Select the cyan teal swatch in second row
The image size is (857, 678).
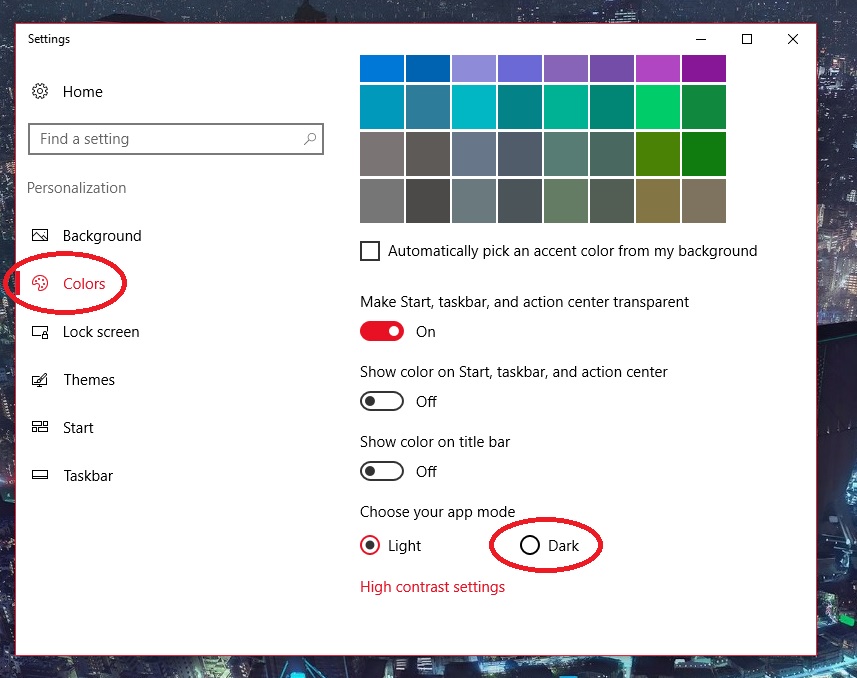coord(474,107)
